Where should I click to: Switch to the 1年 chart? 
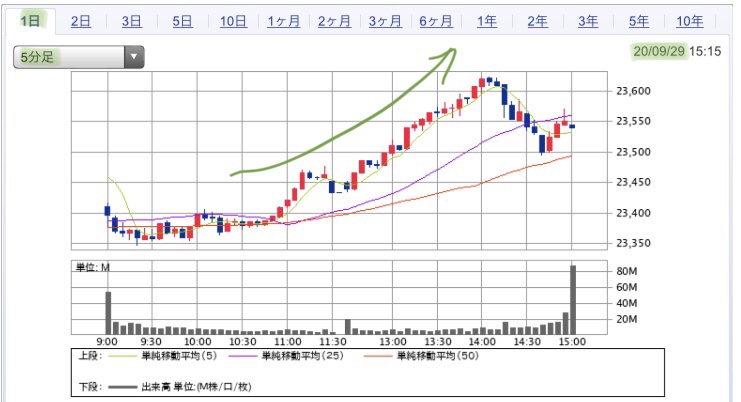click(x=487, y=21)
